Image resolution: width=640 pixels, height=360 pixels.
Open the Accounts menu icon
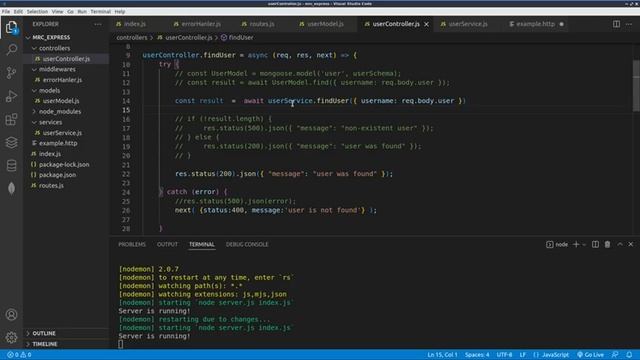[x=11, y=315]
